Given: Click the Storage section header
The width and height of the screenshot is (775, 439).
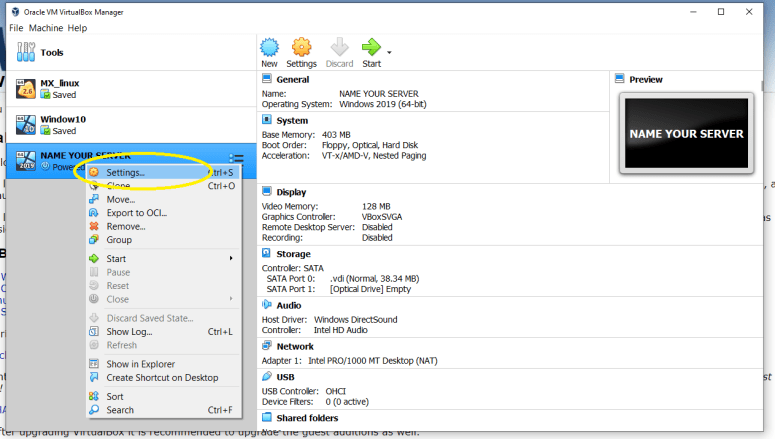Looking at the screenshot, I should [293, 254].
